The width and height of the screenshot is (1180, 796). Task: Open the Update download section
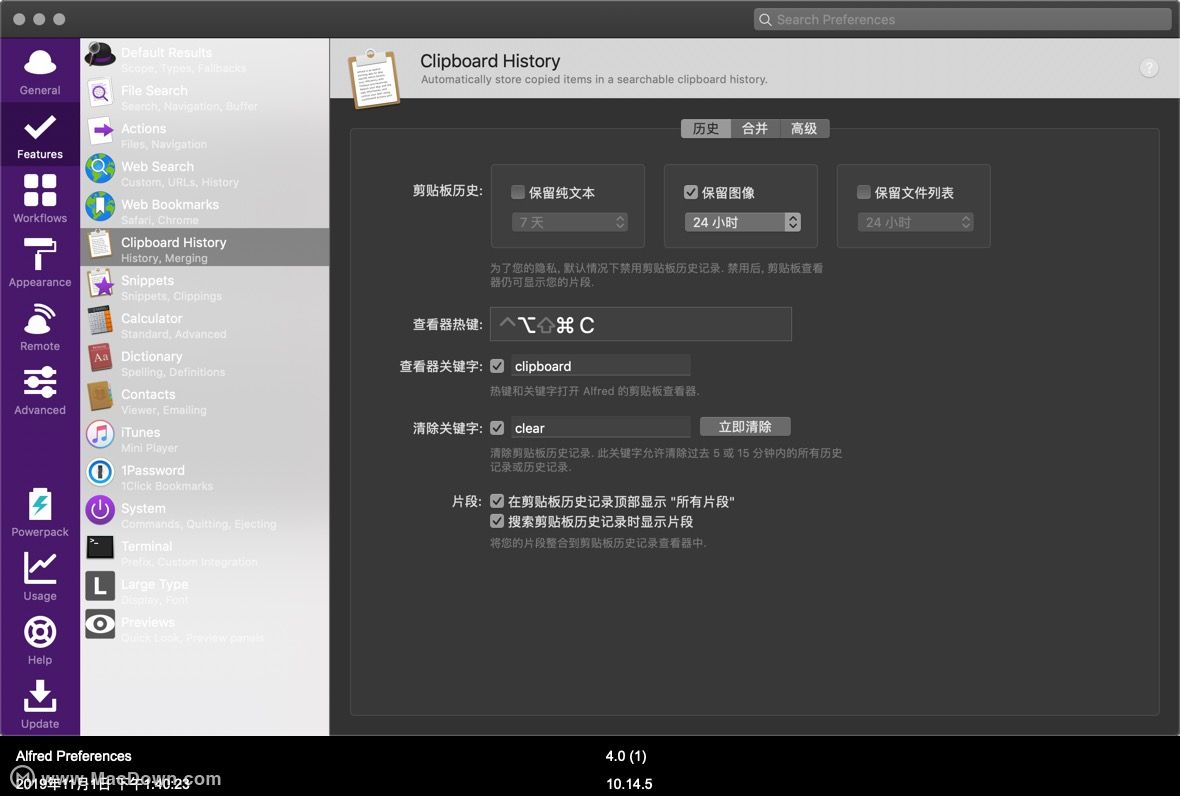(x=40, y=705)
